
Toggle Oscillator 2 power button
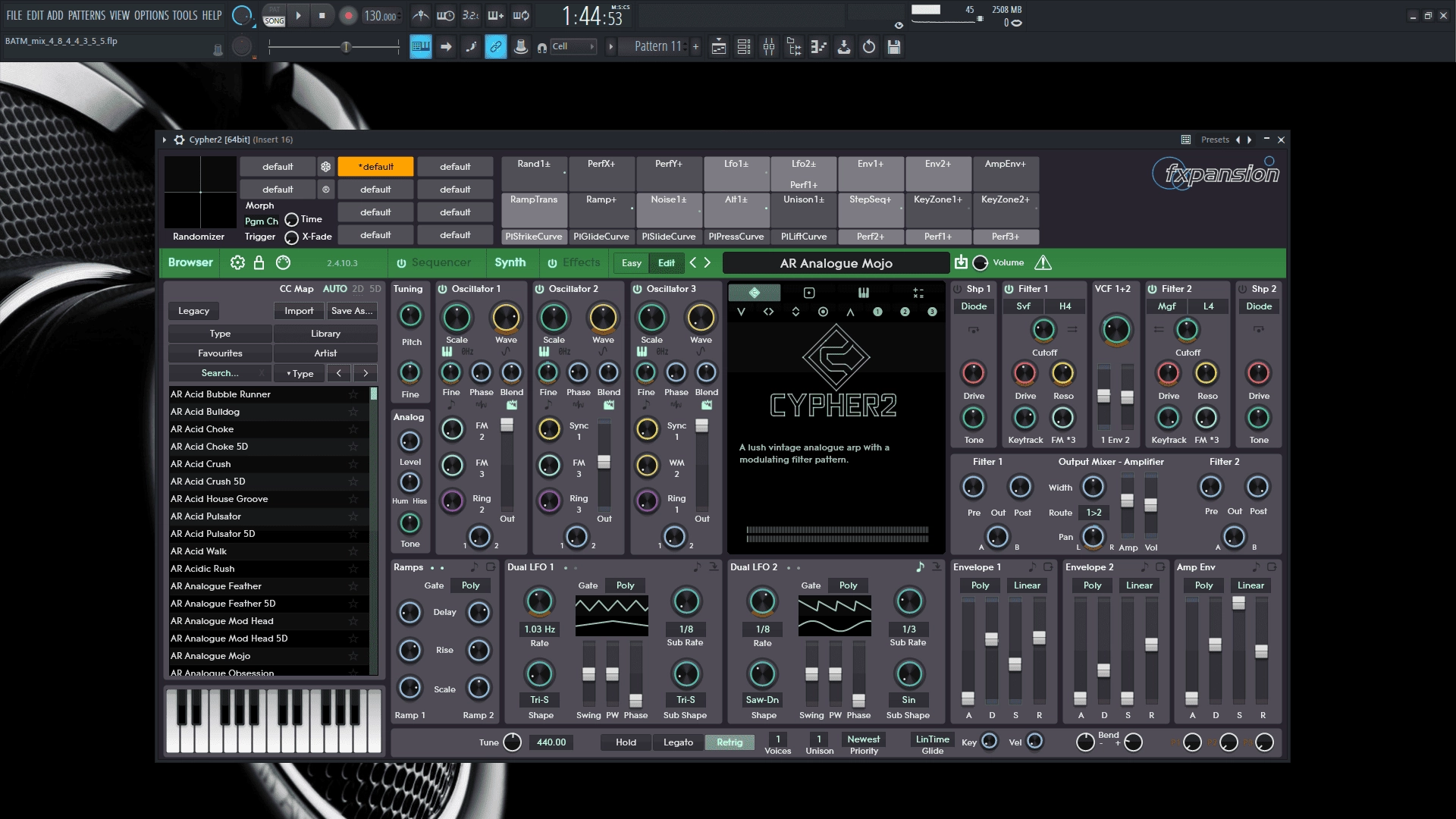[539, 289]
